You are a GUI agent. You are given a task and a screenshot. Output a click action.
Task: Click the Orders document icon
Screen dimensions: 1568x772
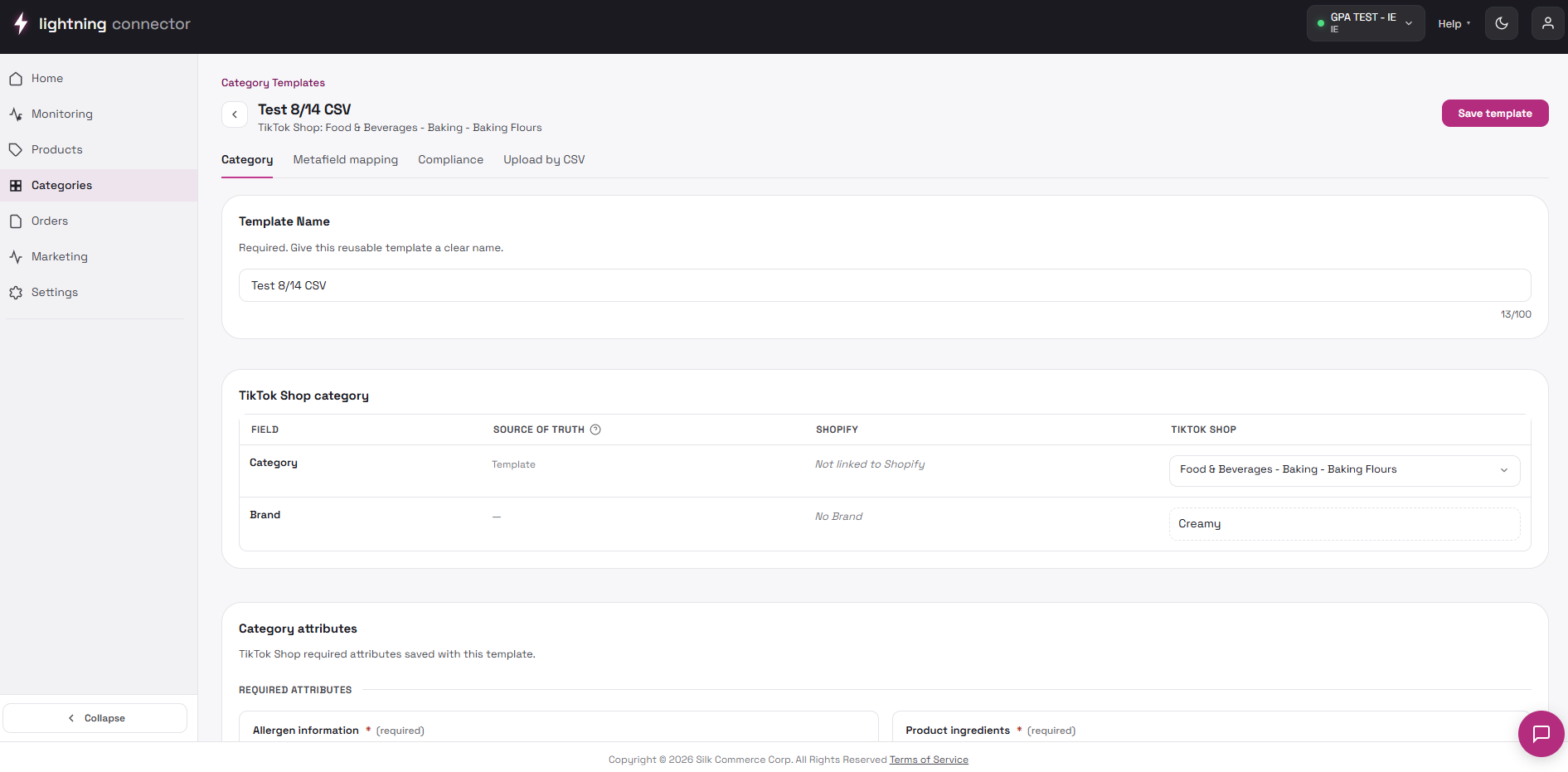[x=16, y=221]
